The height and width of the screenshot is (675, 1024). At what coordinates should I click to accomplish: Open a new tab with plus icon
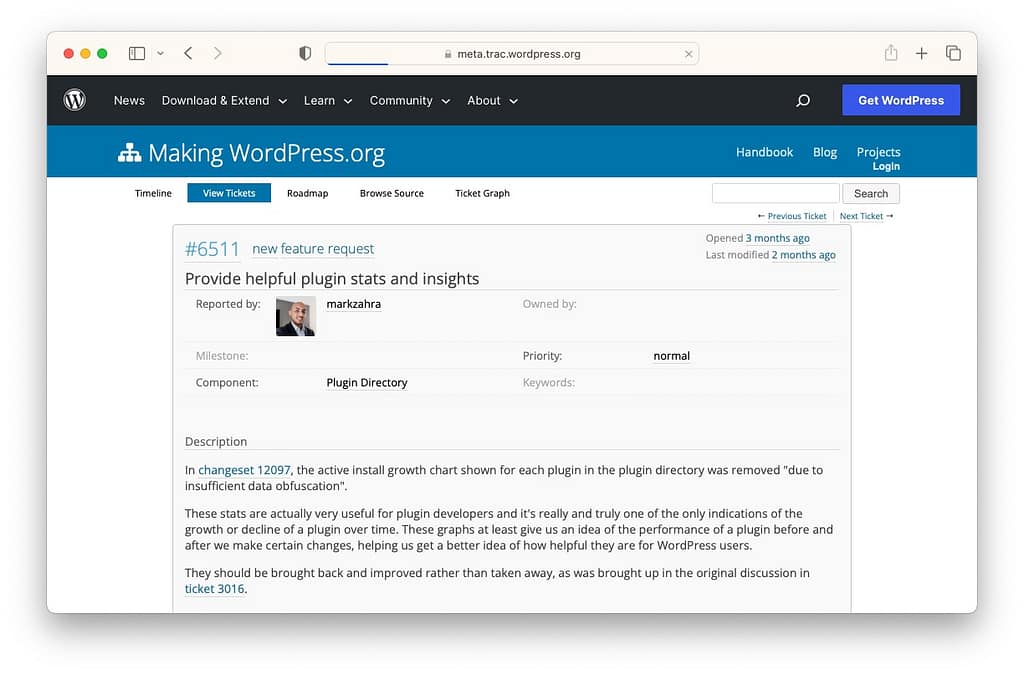click(x=921, y=53)
